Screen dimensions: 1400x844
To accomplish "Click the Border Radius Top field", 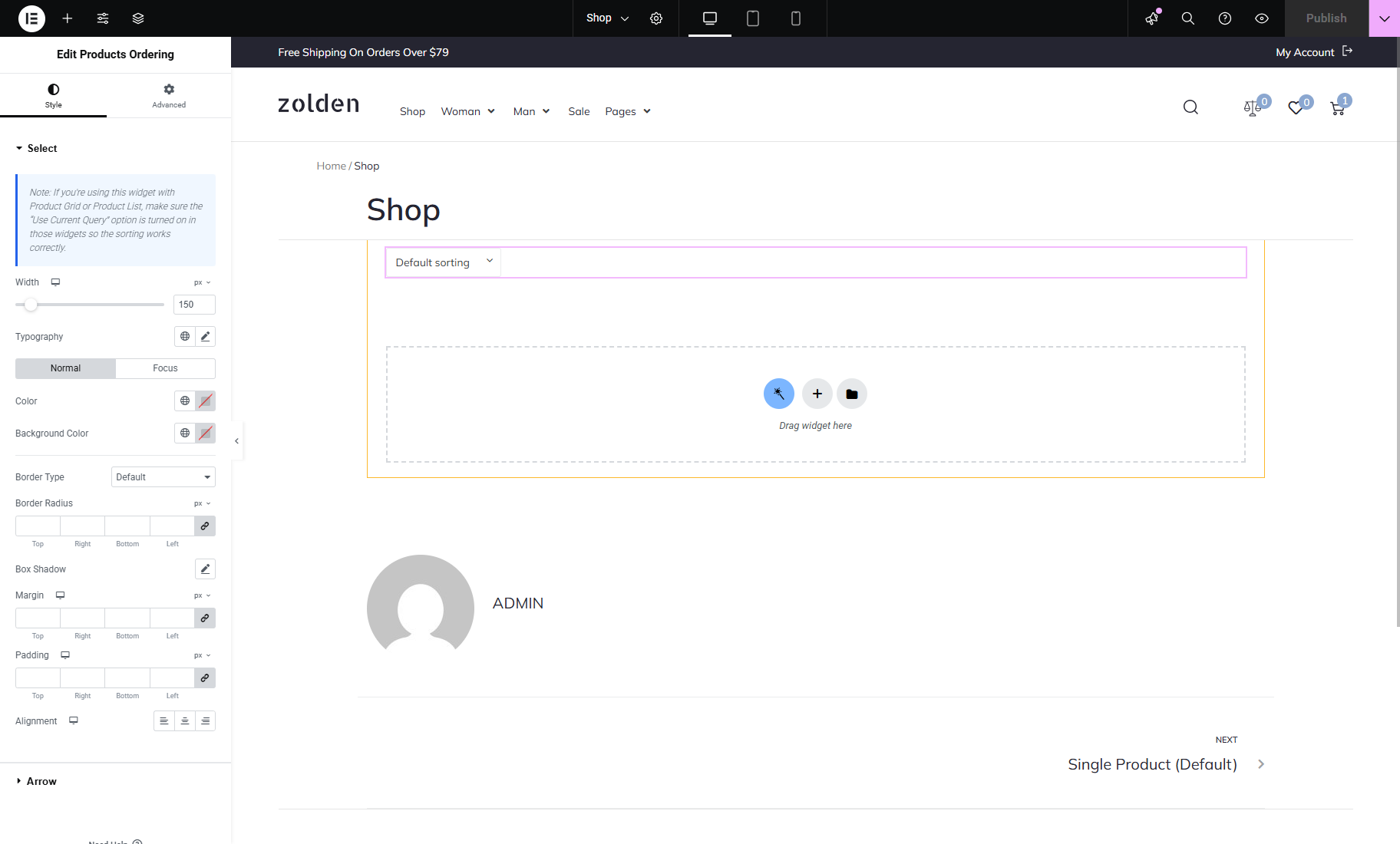I will coord(38,526).
